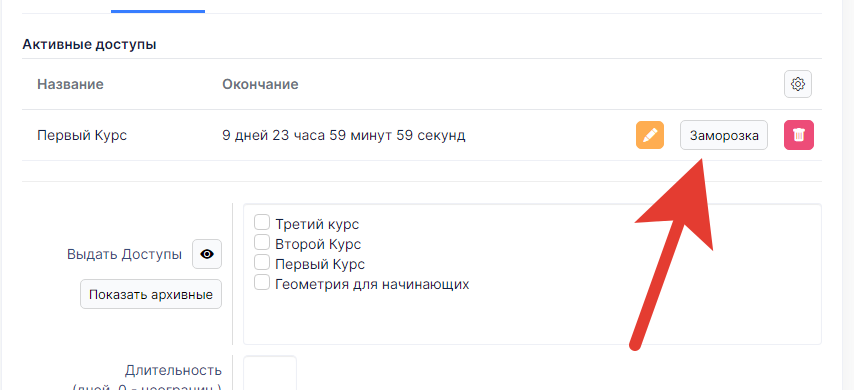
Task: Click the Заморозка button
Action: (x=724, y=135)
